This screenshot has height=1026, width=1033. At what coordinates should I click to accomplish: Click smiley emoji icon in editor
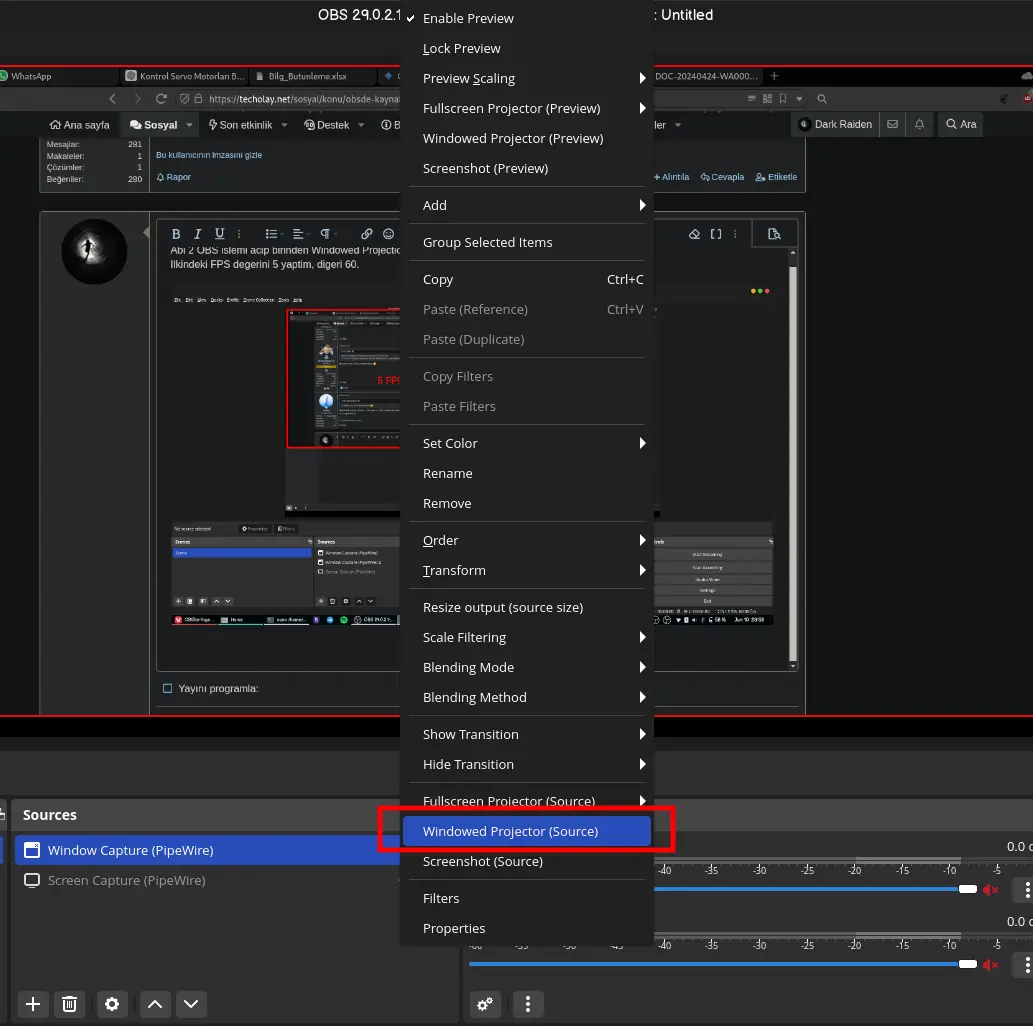389,234
